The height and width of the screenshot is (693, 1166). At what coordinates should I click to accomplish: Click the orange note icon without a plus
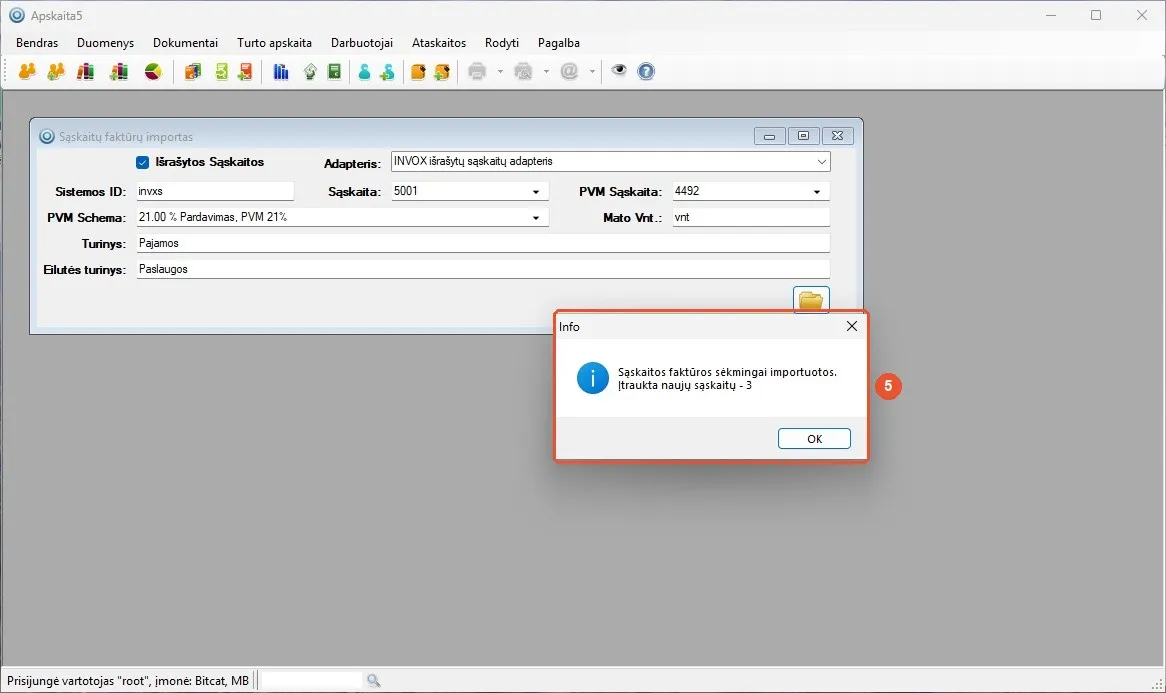click(x=418, y=71)
